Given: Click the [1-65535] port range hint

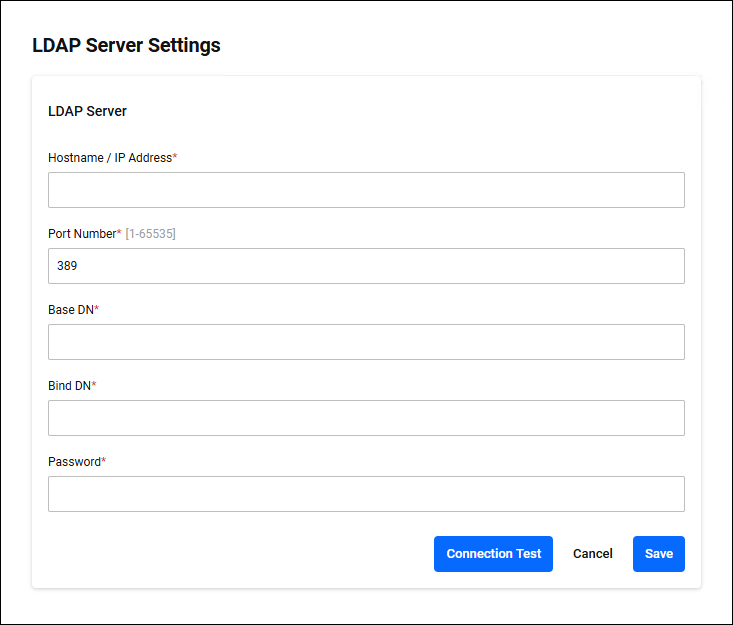Looking at the screenshot, I should (150, 234).
